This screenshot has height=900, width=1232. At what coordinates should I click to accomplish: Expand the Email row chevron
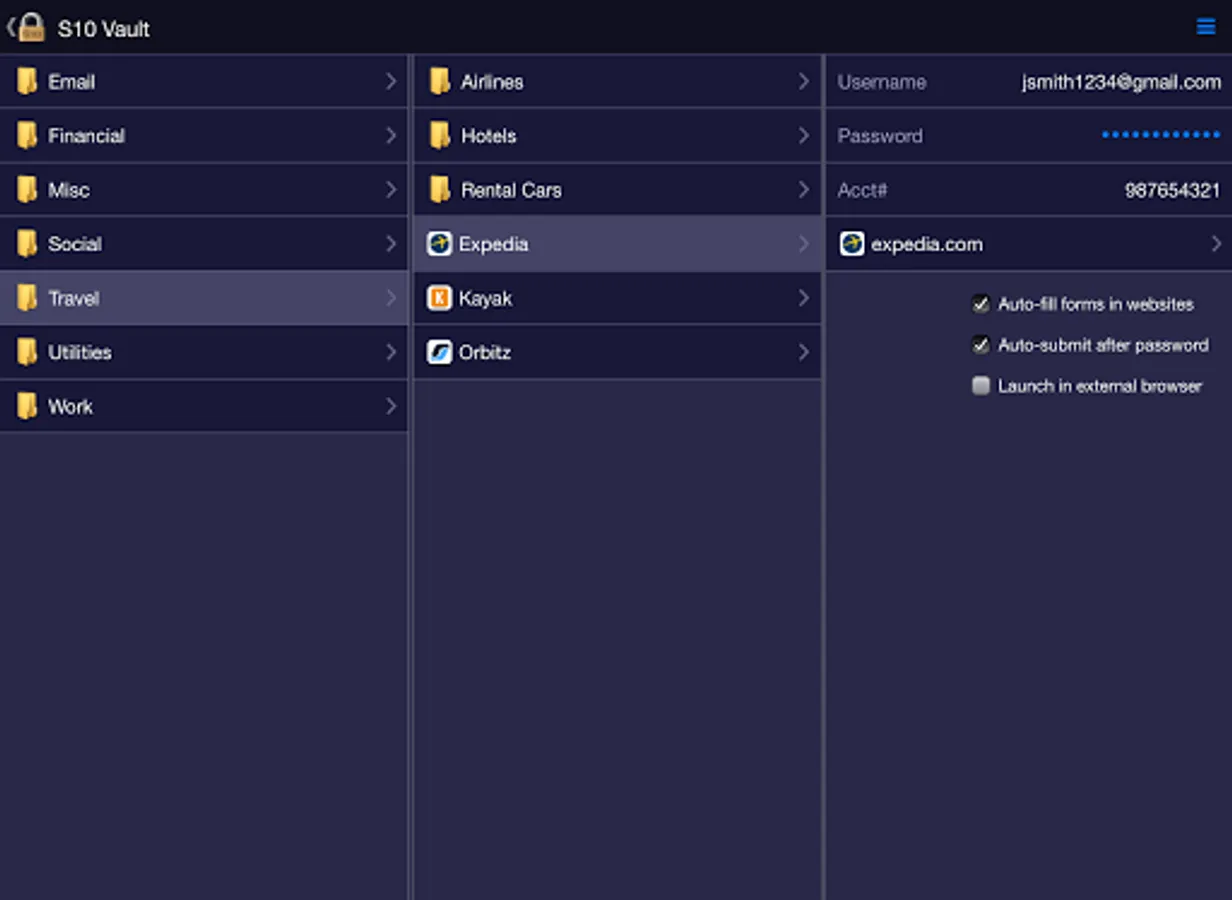click(391, 81)
